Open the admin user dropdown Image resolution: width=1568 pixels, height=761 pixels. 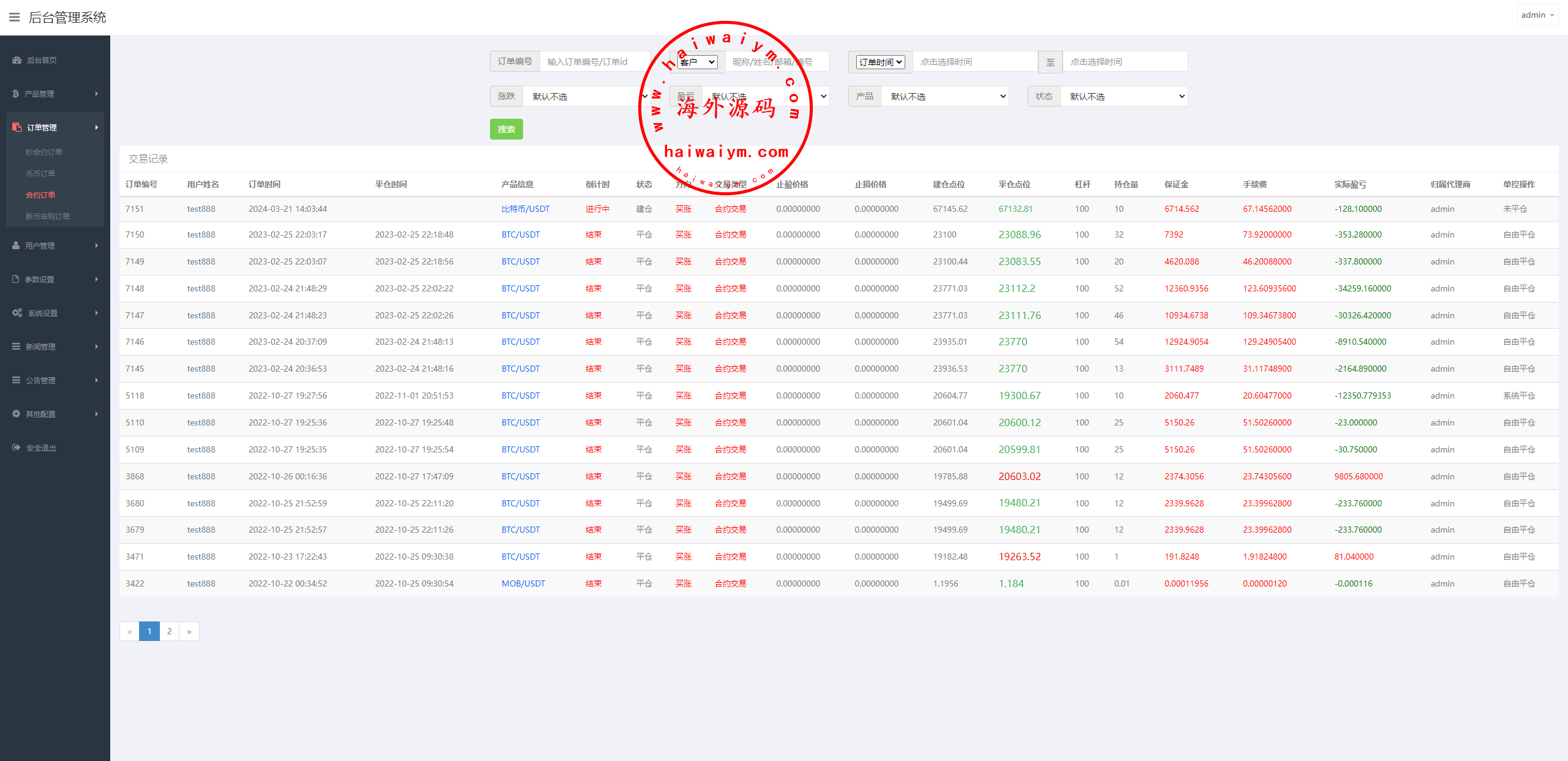(1537, 15)
